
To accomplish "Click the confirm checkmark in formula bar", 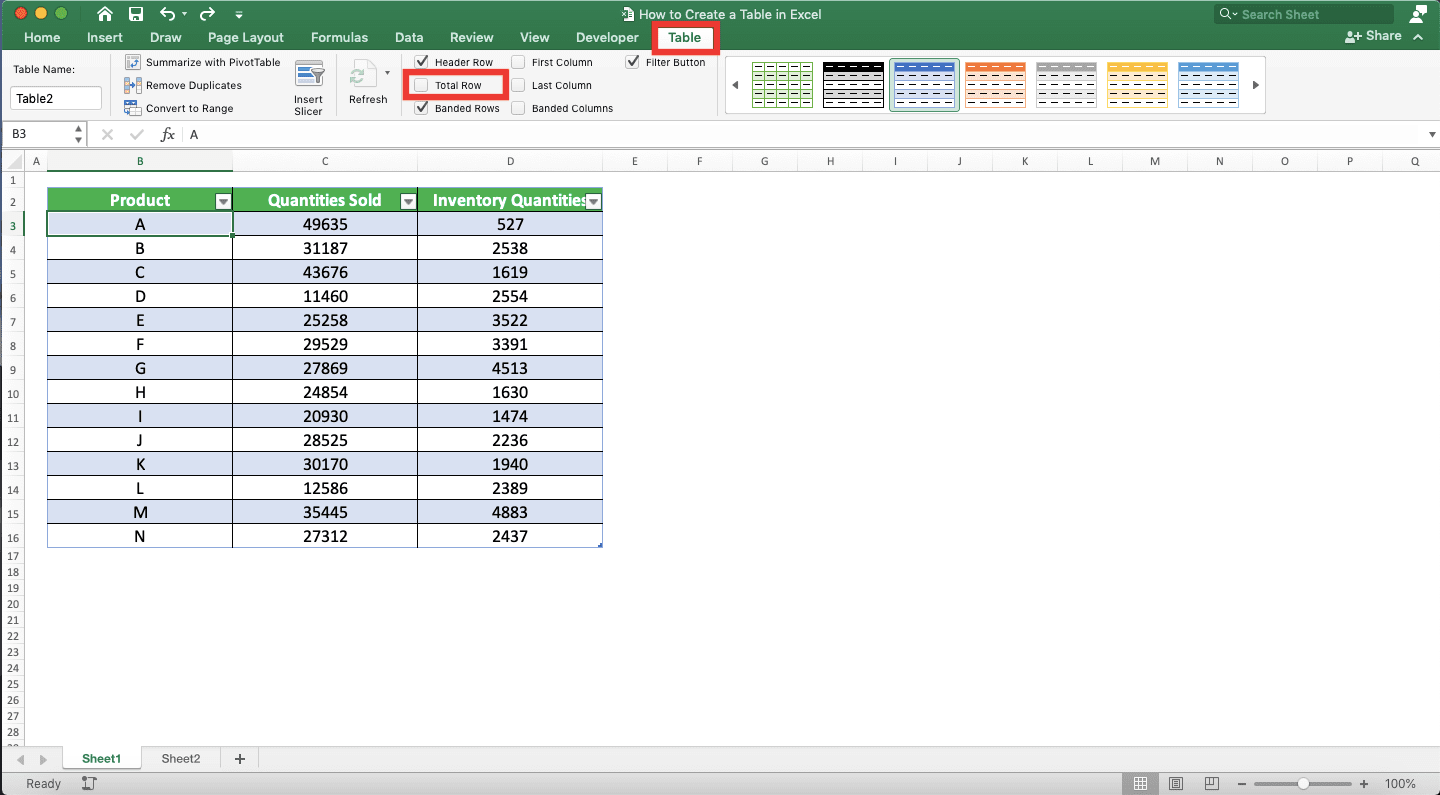I will [x=137, y=134].
